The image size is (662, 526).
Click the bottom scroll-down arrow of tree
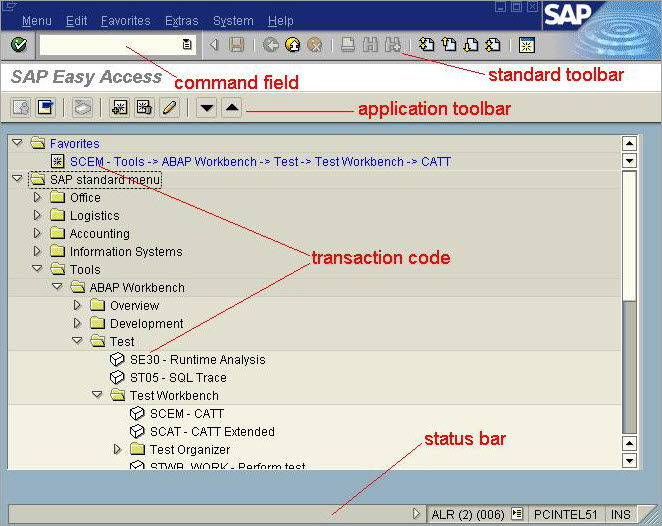click(x=629, y=460)
